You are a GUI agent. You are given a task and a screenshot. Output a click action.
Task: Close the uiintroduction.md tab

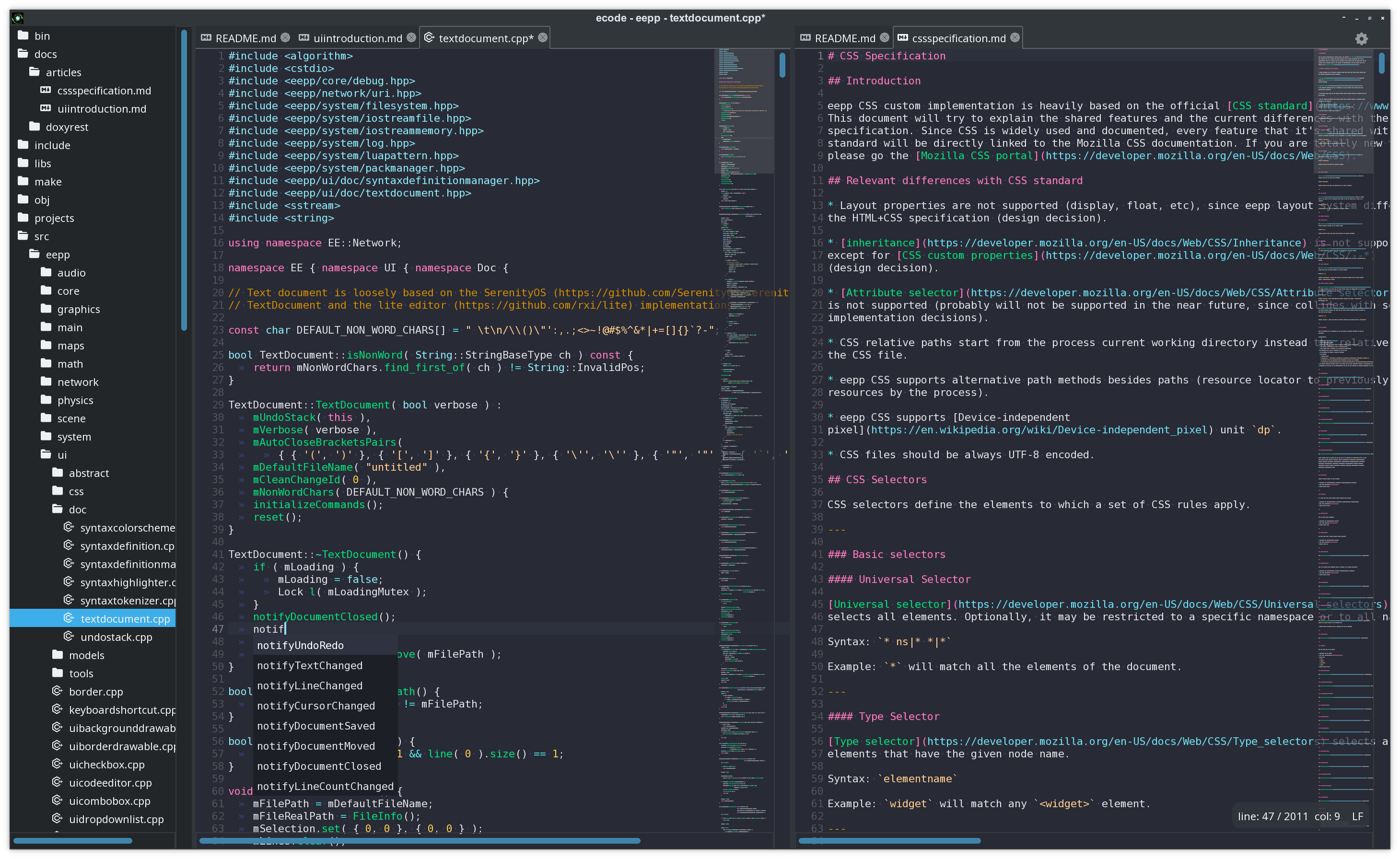tap(411, 37)
